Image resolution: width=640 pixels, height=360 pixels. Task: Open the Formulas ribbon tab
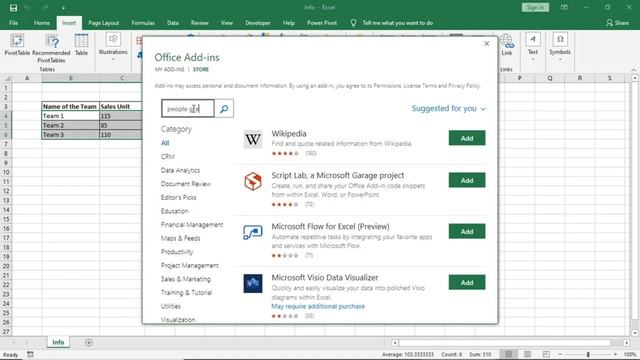coord(143,23)
